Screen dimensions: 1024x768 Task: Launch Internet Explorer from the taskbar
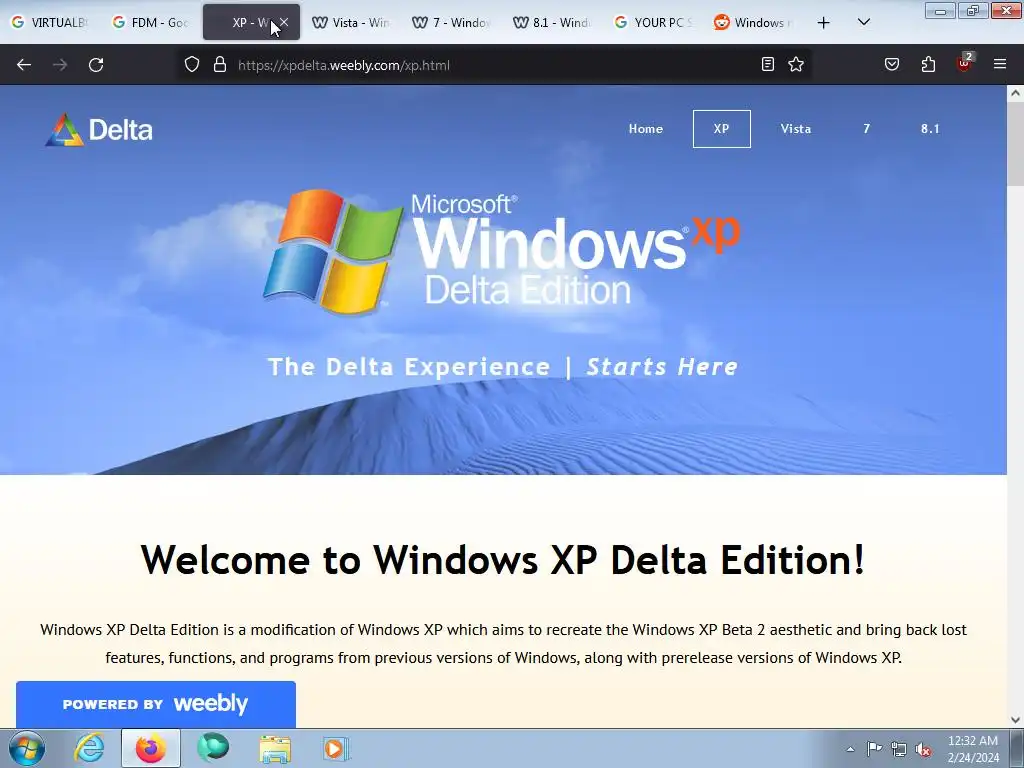click(89, 748)
